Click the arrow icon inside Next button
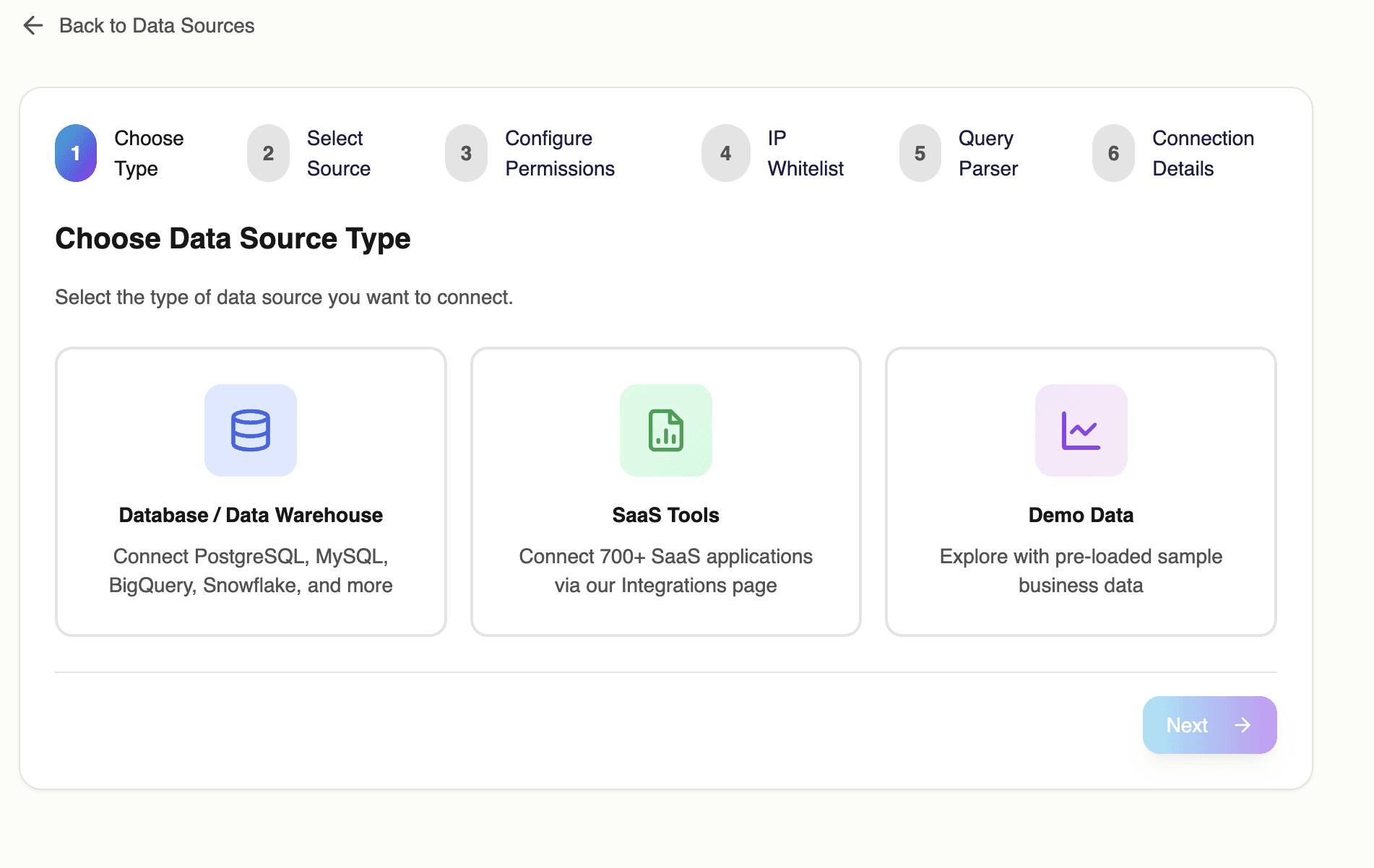 pos(1243,725)
